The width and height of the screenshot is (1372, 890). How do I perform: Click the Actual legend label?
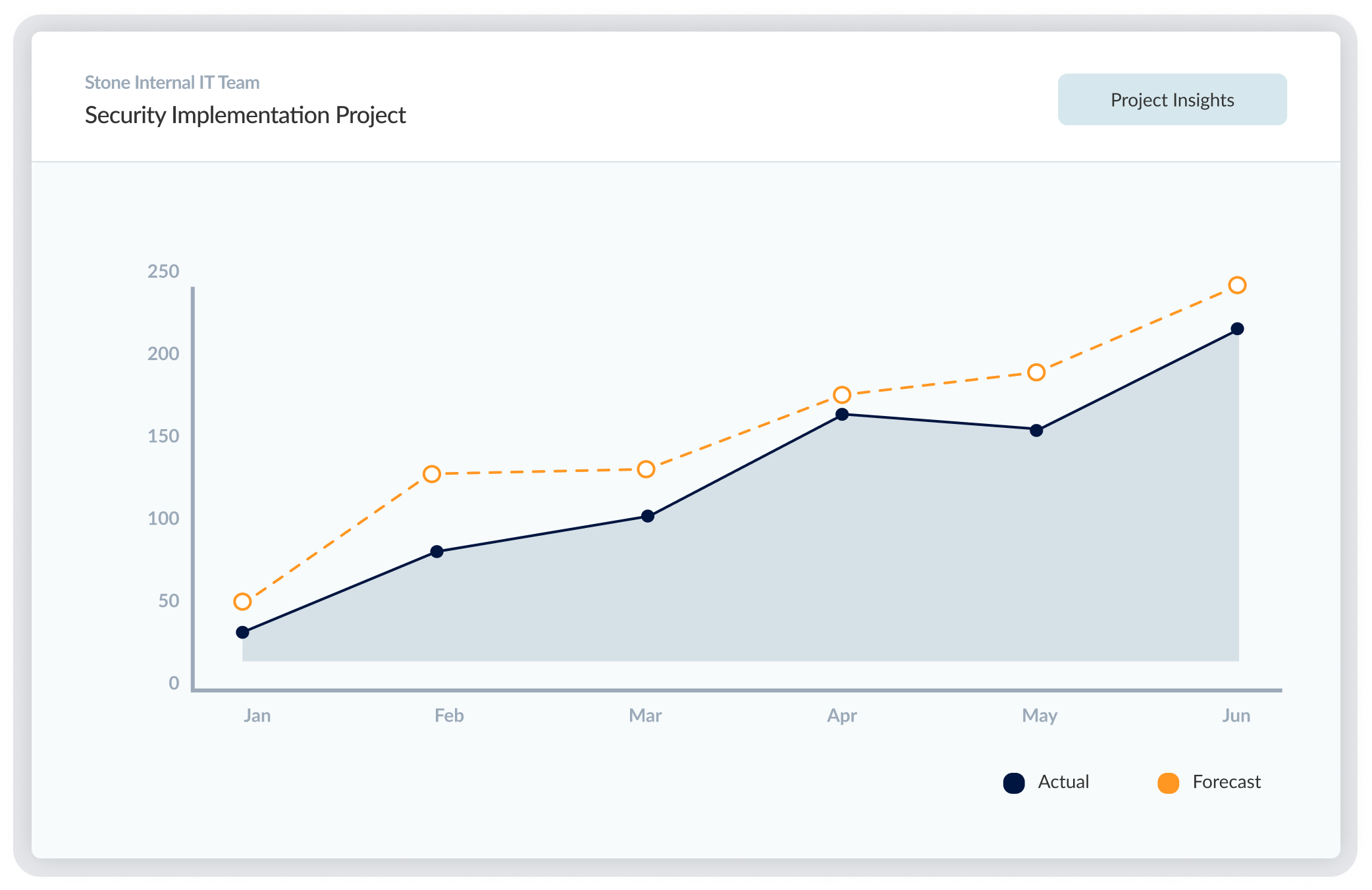pos(1063,782)
